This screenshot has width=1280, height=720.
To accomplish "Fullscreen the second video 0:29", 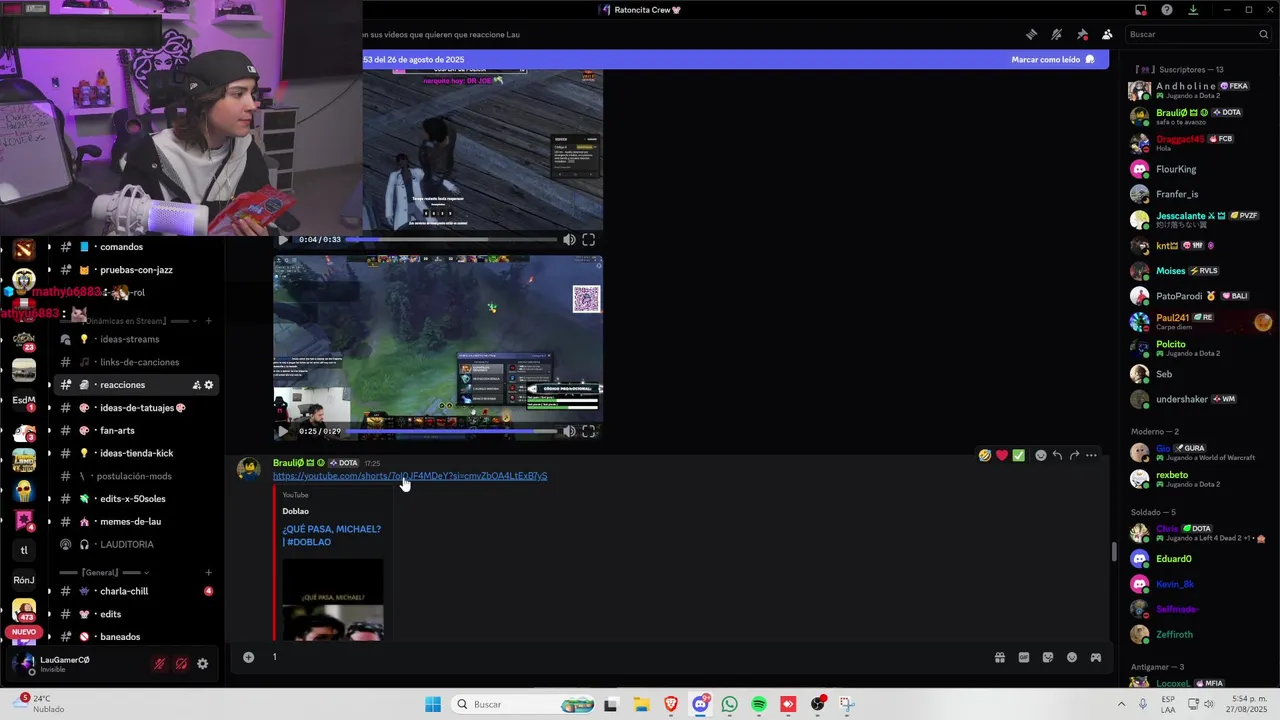I will click(x=589, y=432).
